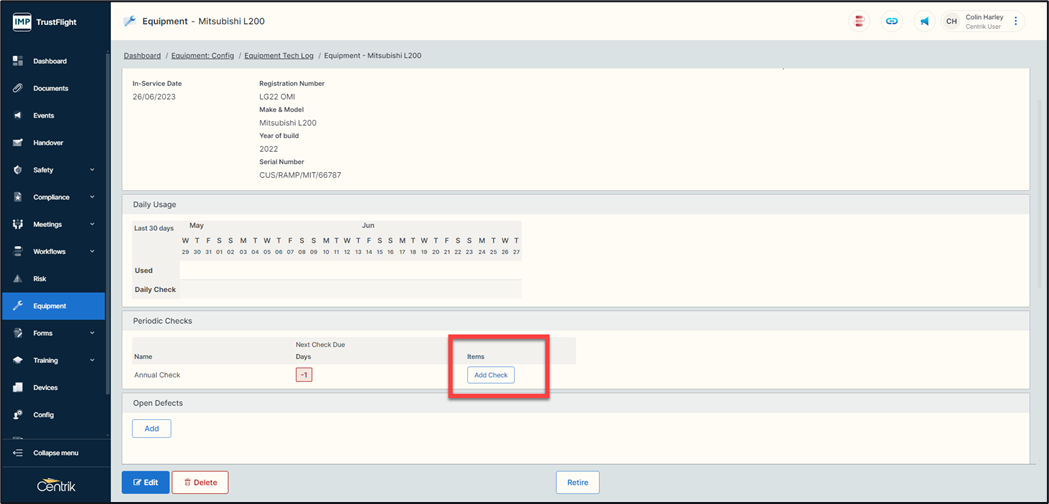Click the Dashboard sidebar icon
The width and height of the screenshot is (1049, 504).
18,61
